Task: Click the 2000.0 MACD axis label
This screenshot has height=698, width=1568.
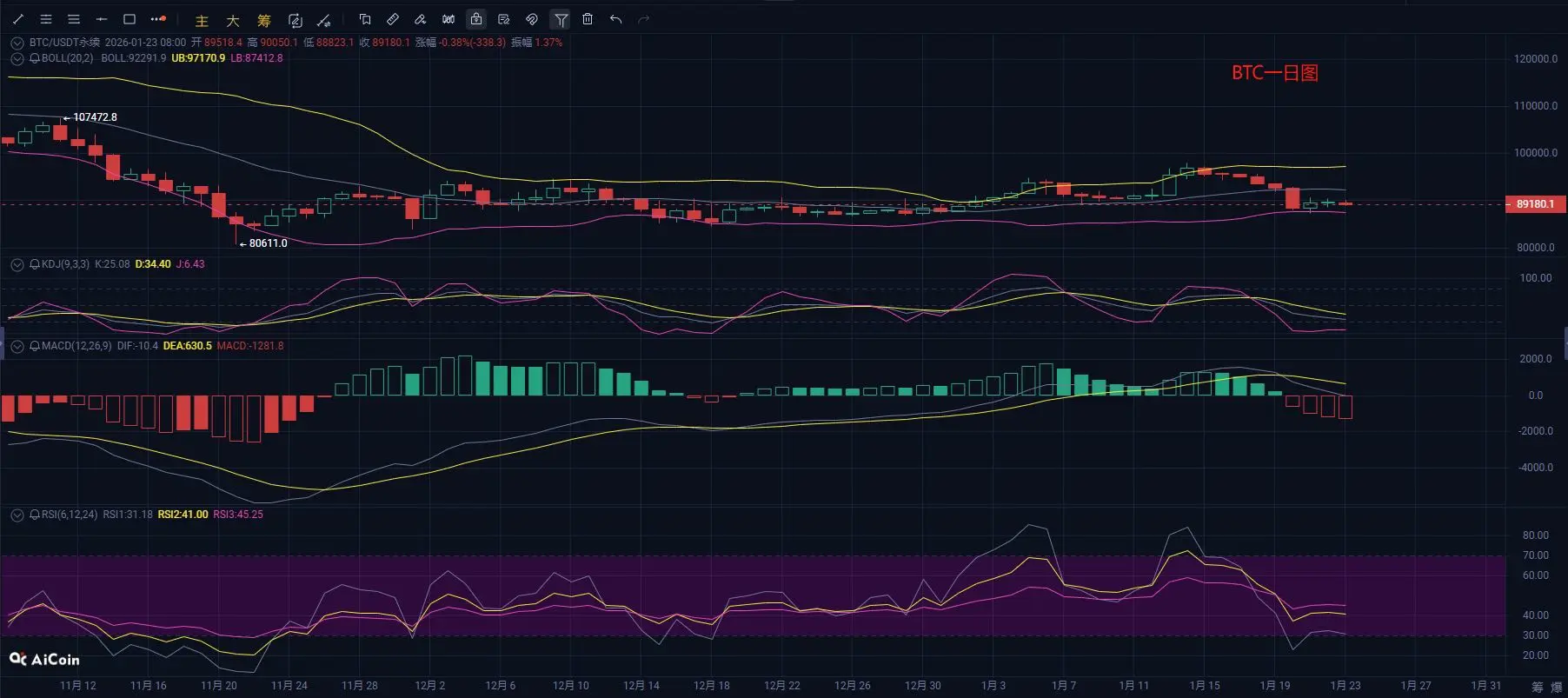Action: pos(1536,359)
